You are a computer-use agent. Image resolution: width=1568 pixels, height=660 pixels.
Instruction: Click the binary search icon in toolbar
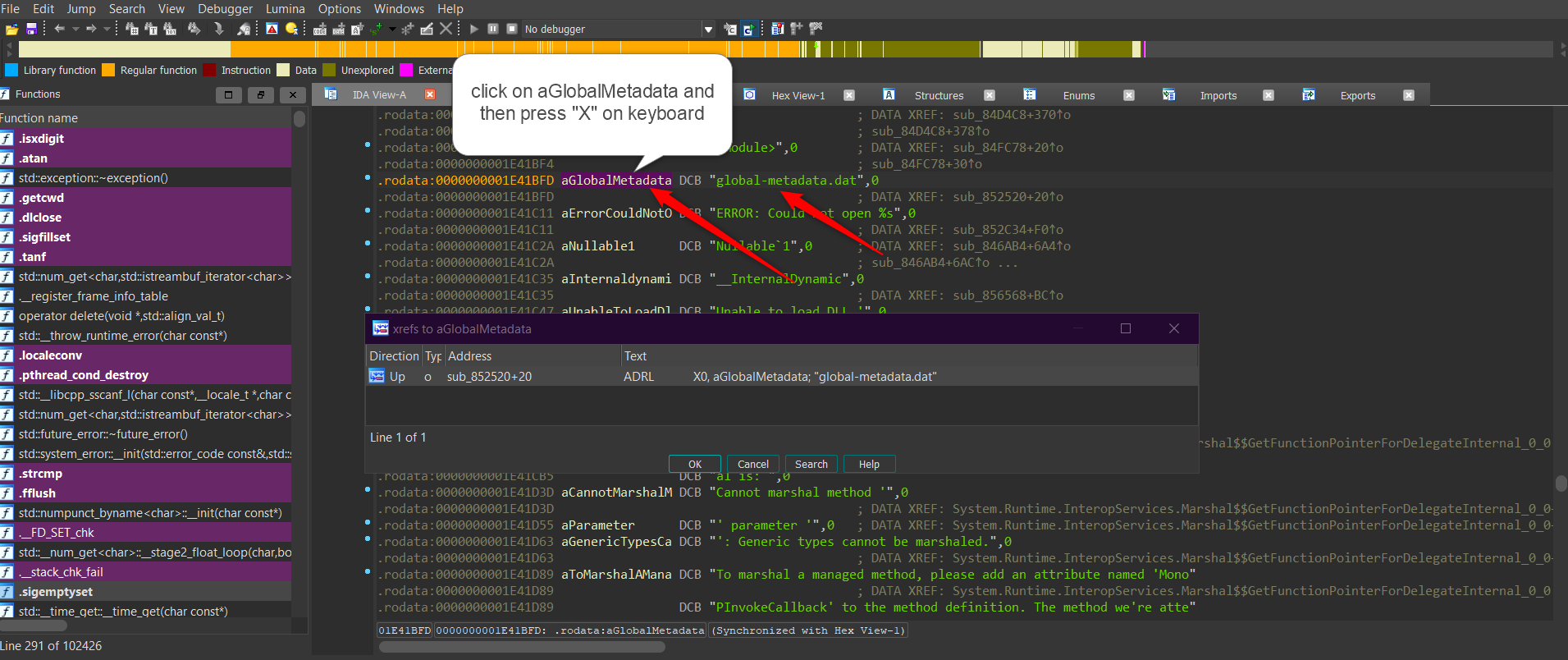[x=170, y=29]
